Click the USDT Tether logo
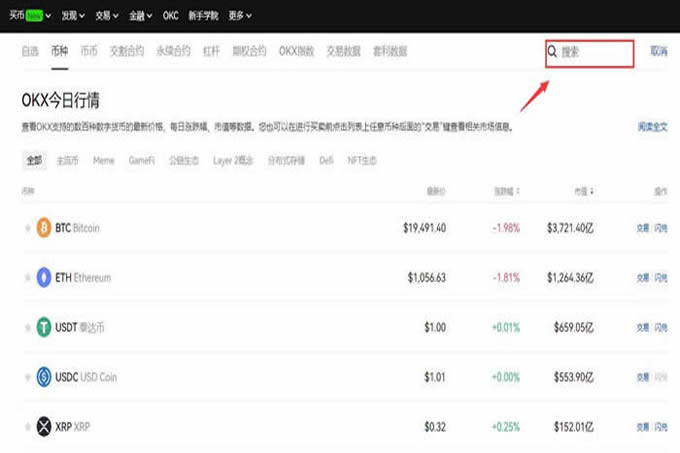Image resolution: width=680 pixels, height=453 pixels. (44, 327)
